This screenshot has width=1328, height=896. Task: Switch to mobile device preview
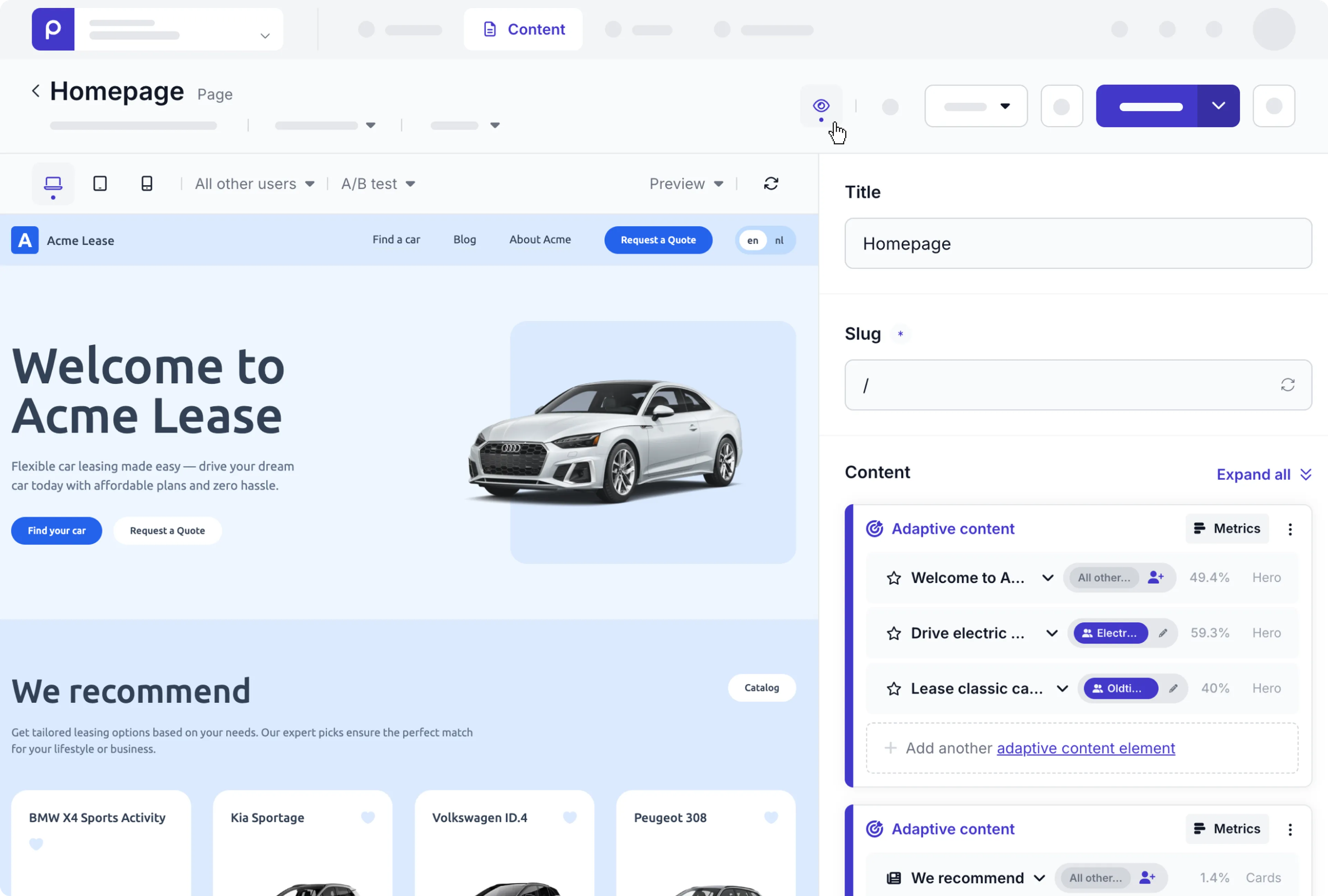pos(147,183)
